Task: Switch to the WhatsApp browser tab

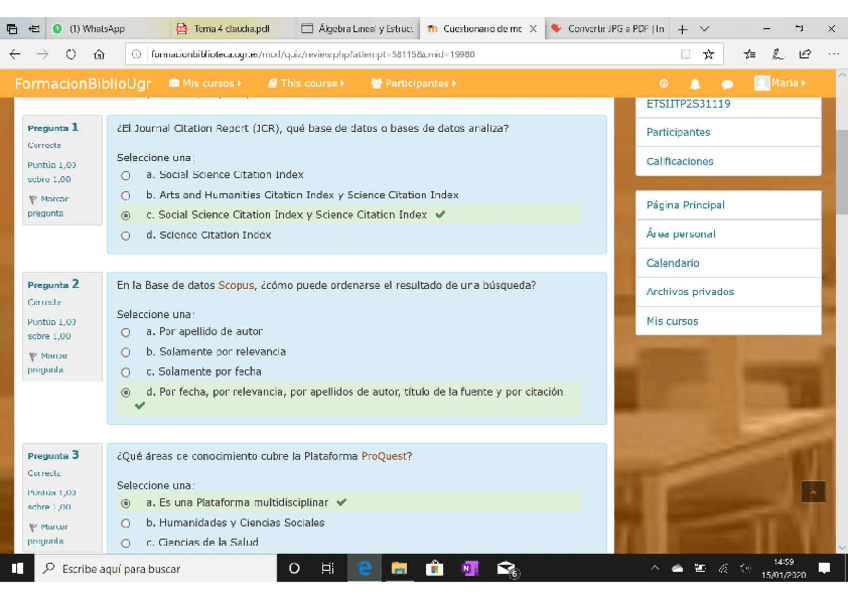Action: click(96, 29)
